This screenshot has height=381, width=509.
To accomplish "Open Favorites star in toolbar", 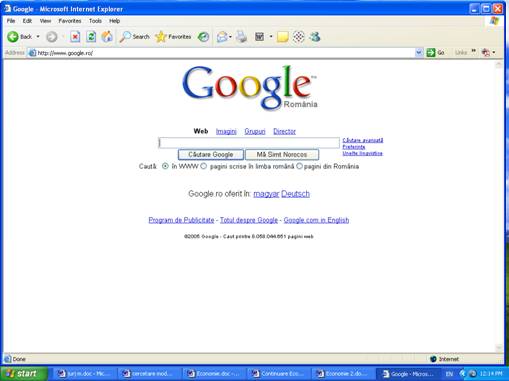I will click(x=161, y=37).
